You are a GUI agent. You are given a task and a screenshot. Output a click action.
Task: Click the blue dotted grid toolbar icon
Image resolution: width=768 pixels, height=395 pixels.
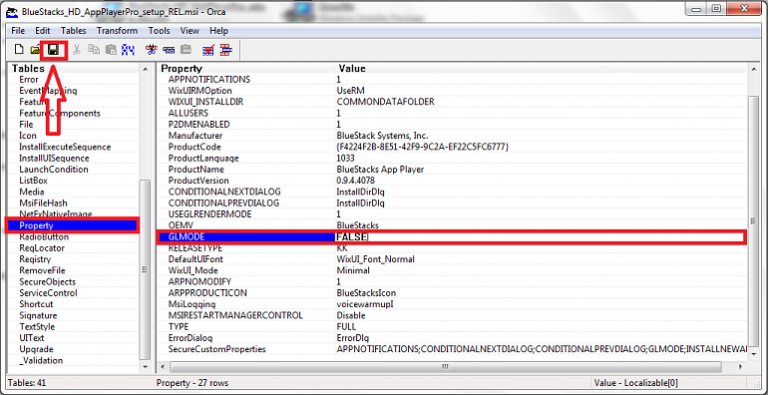pyautogui.click(x=128, y=49)
